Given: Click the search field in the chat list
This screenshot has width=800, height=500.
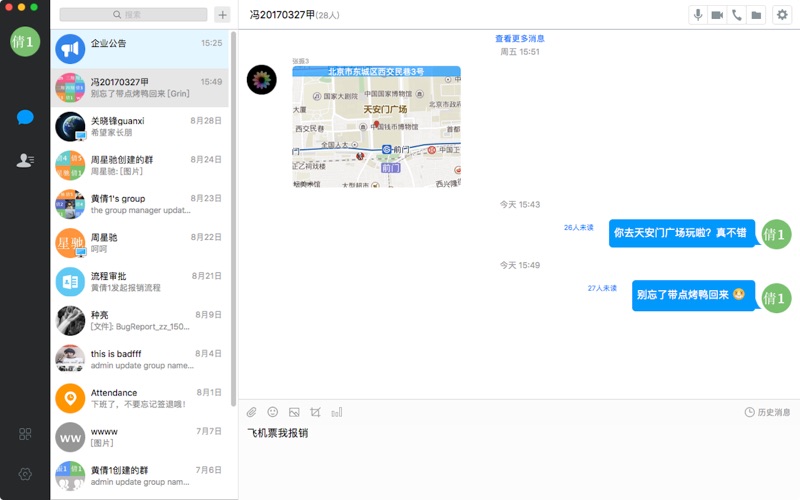Looking at the screenshot, I should (133, 14).
